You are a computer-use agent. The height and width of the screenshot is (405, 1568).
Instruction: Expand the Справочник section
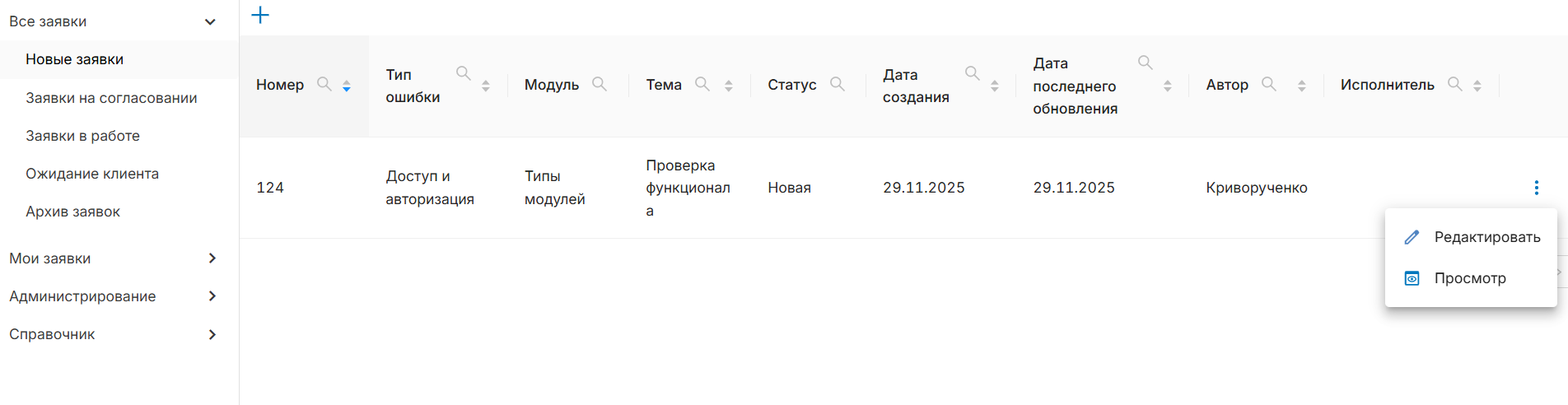pos(212,334)
